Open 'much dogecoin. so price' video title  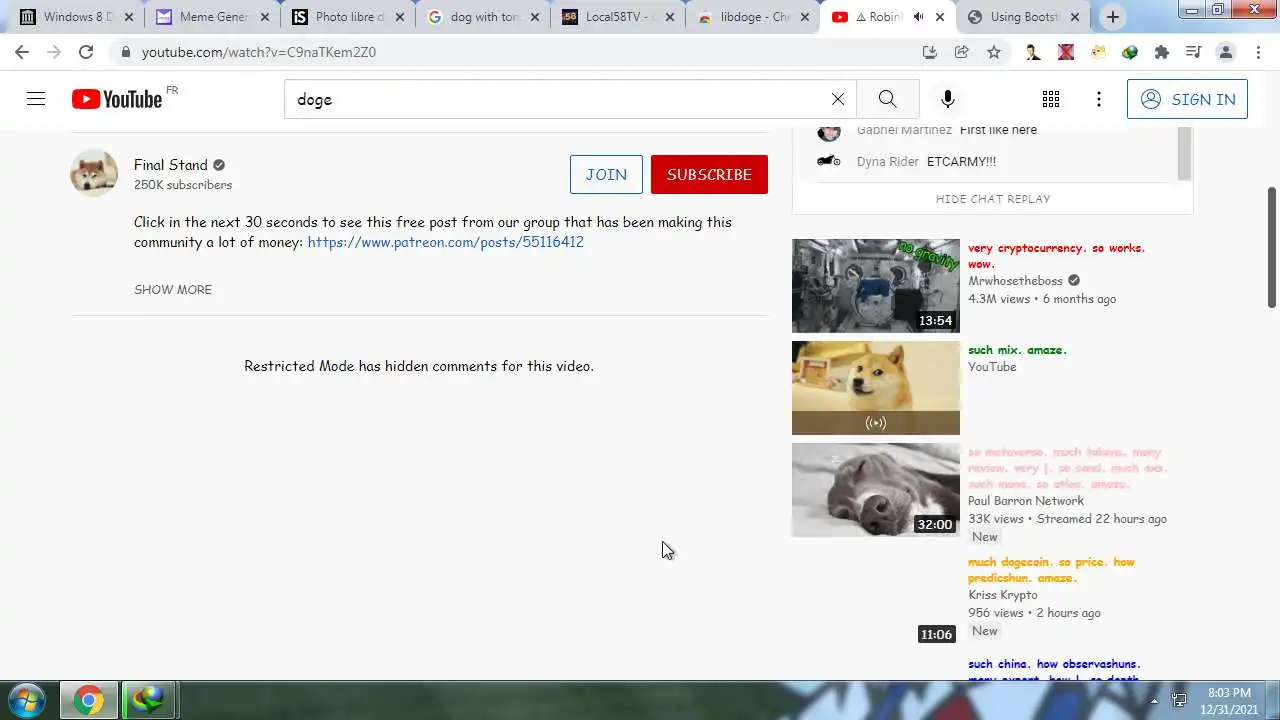1051,570
